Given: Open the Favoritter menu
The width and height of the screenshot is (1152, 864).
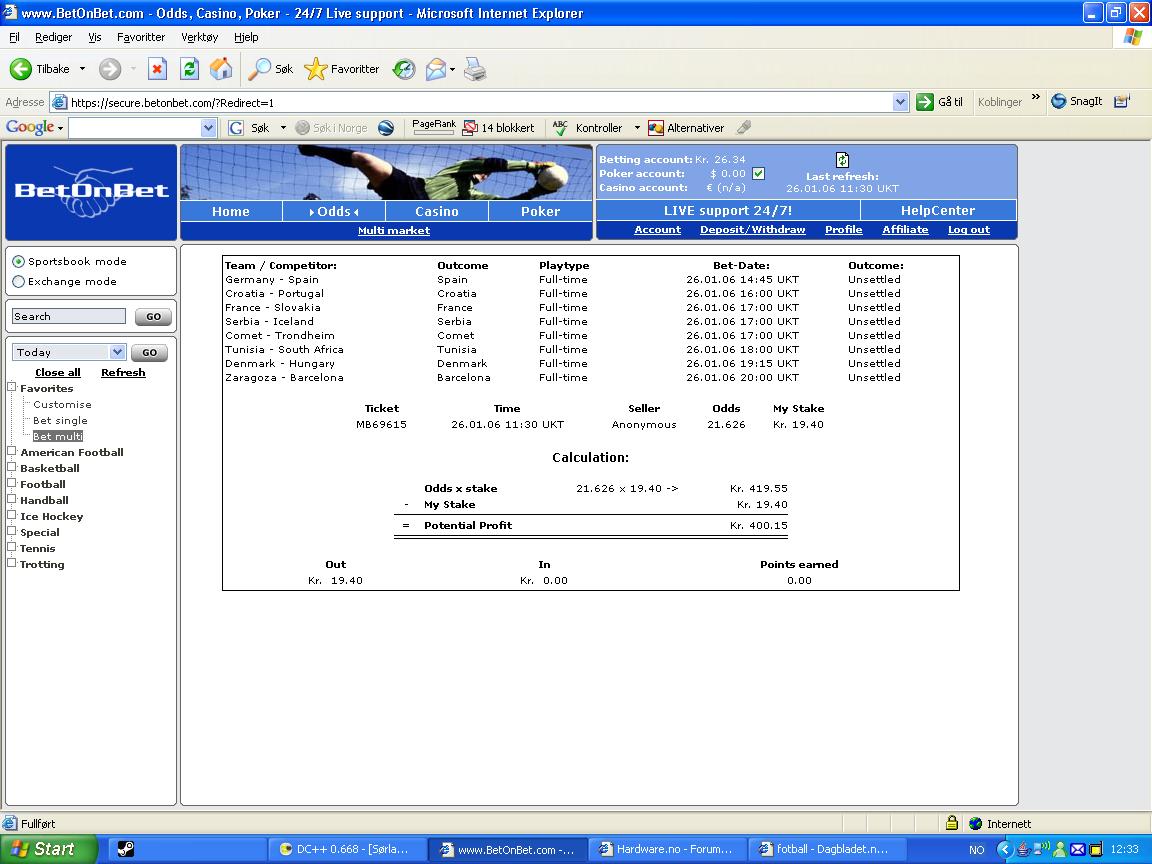Looking at the screenshot, I should tap(141, 37).
